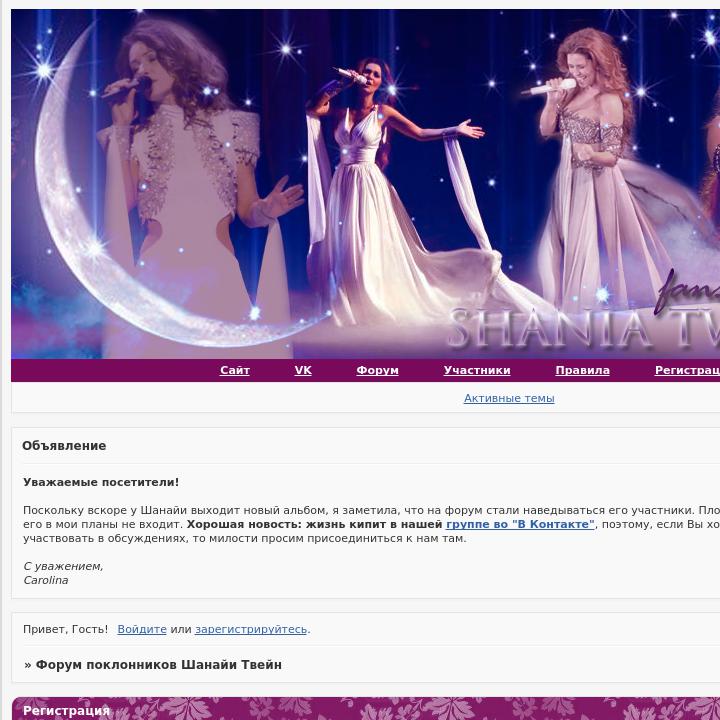Click "Форум поклонников Шанайи Твейн" breadcrumb title
The width and height of the screenshot is (720, 720).
pyautogui.click(x=159, y=665)
